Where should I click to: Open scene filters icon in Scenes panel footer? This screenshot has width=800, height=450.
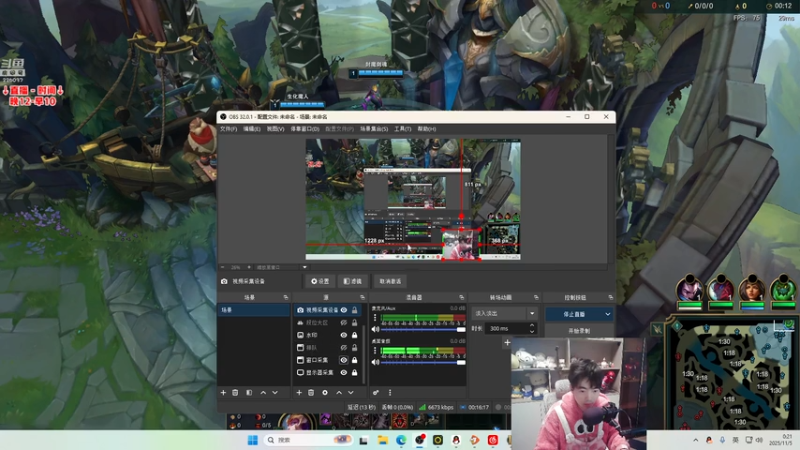click(x=249, y=392)
